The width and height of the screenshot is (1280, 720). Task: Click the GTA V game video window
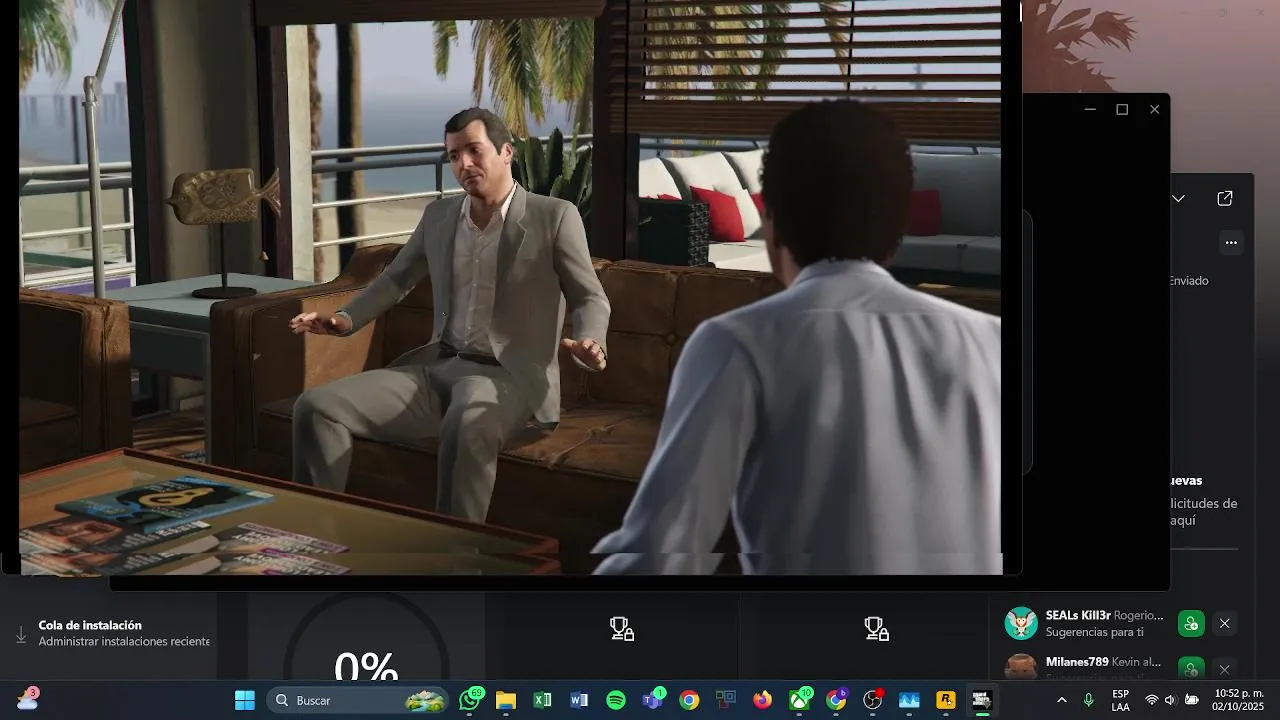click(510, 287)
